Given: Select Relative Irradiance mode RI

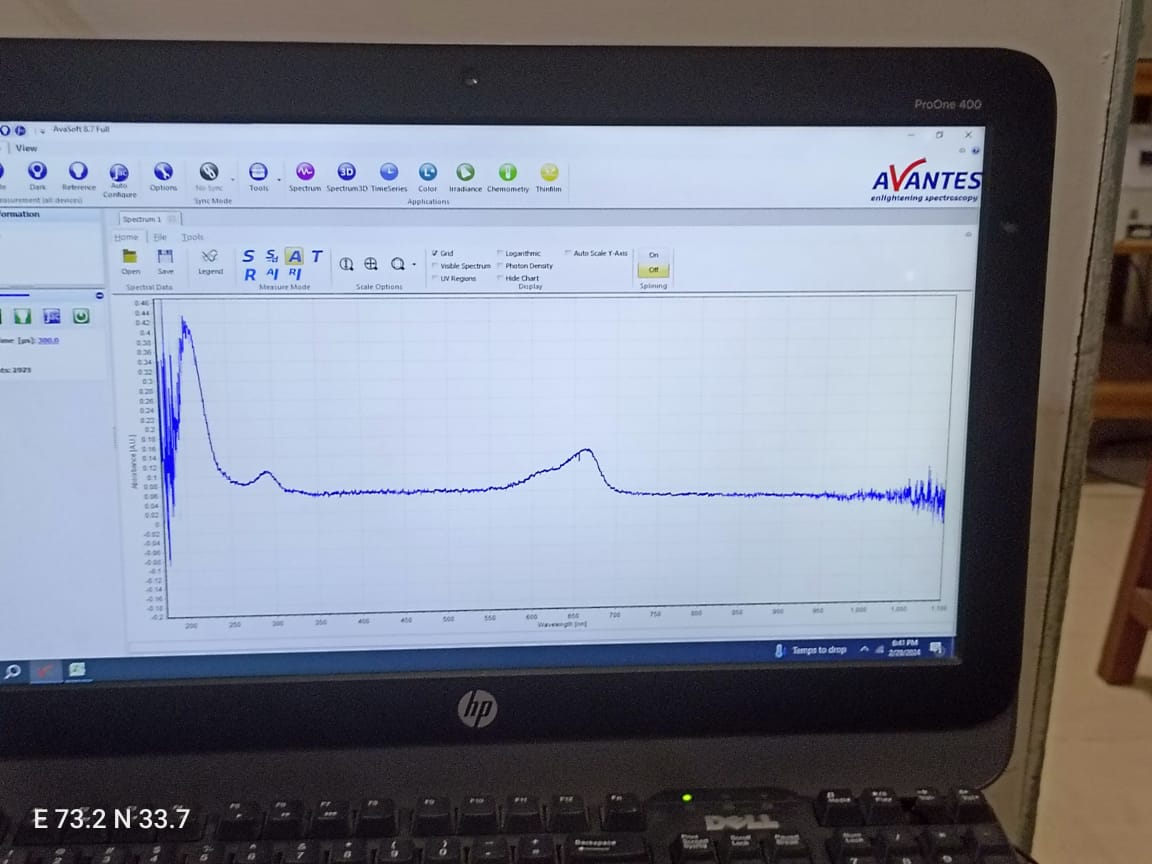Looking at the screenshot, I should point(295,273).
